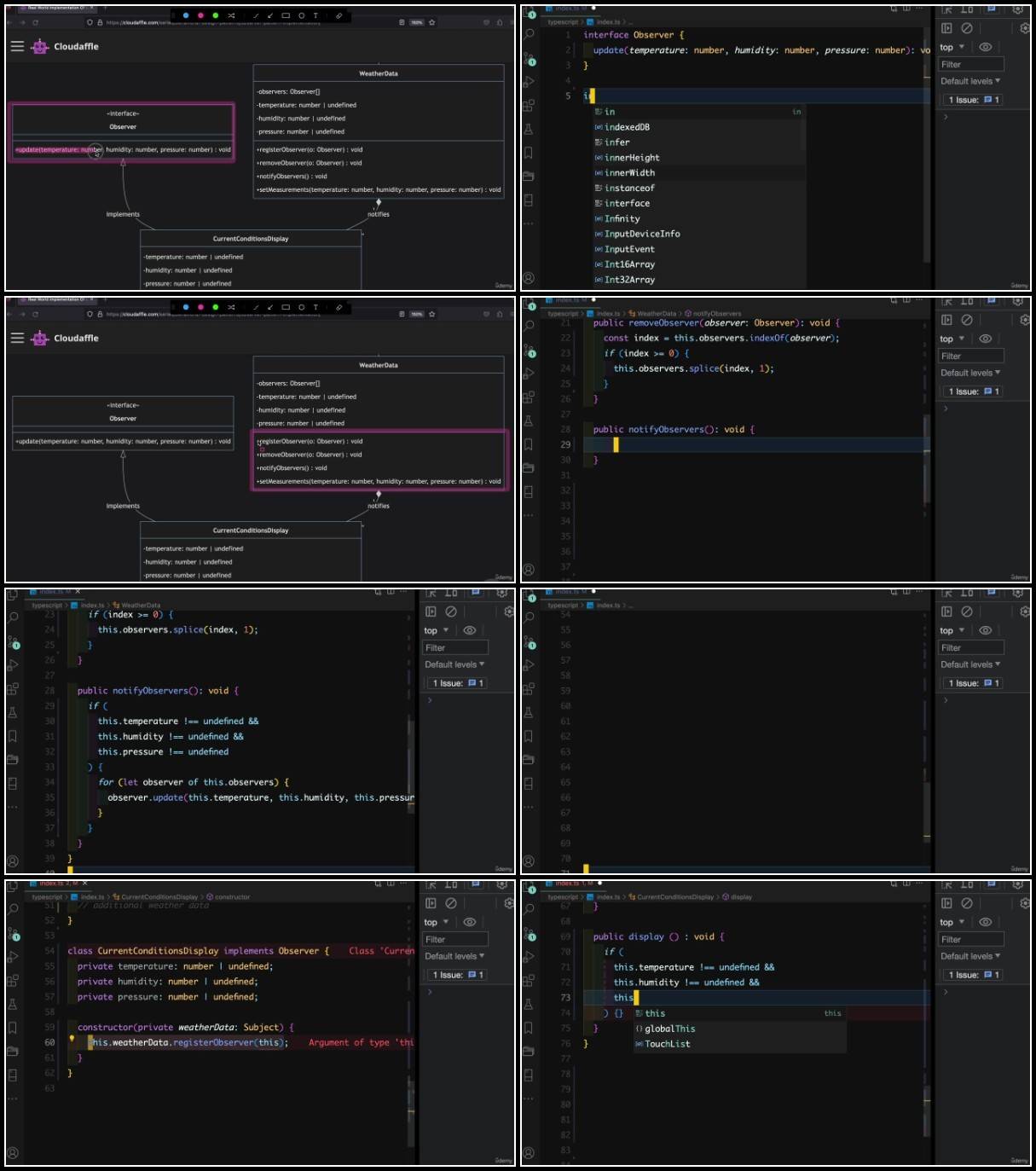Click the constructor breadcrumb item
Viewport: 1036px width, 1171px height.
tap(229, 897)
